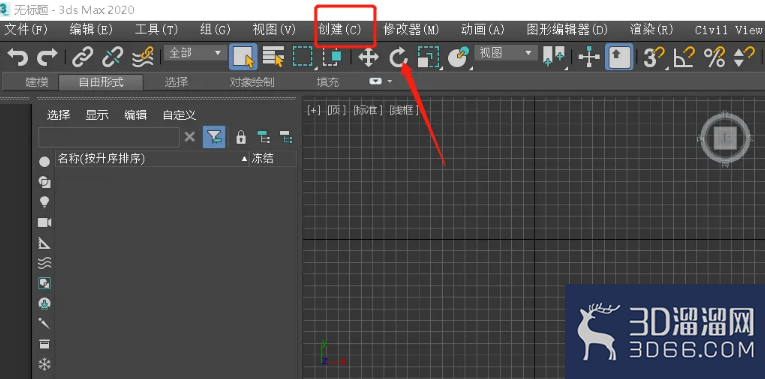Click the [+] viewport general menu label
Screen dimensions: 765x379
[x=313, y=110]
